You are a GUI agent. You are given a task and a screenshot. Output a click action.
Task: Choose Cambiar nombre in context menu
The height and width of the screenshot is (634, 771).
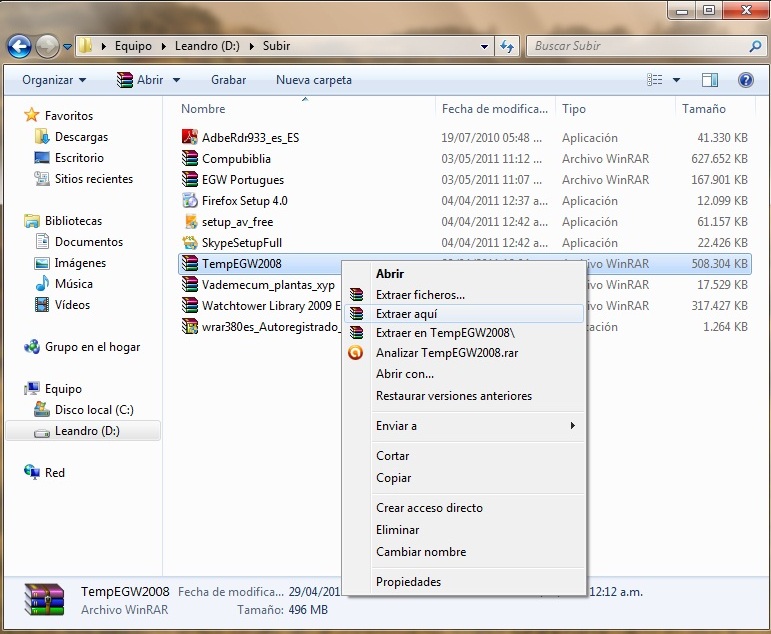[x=464, y=552]
